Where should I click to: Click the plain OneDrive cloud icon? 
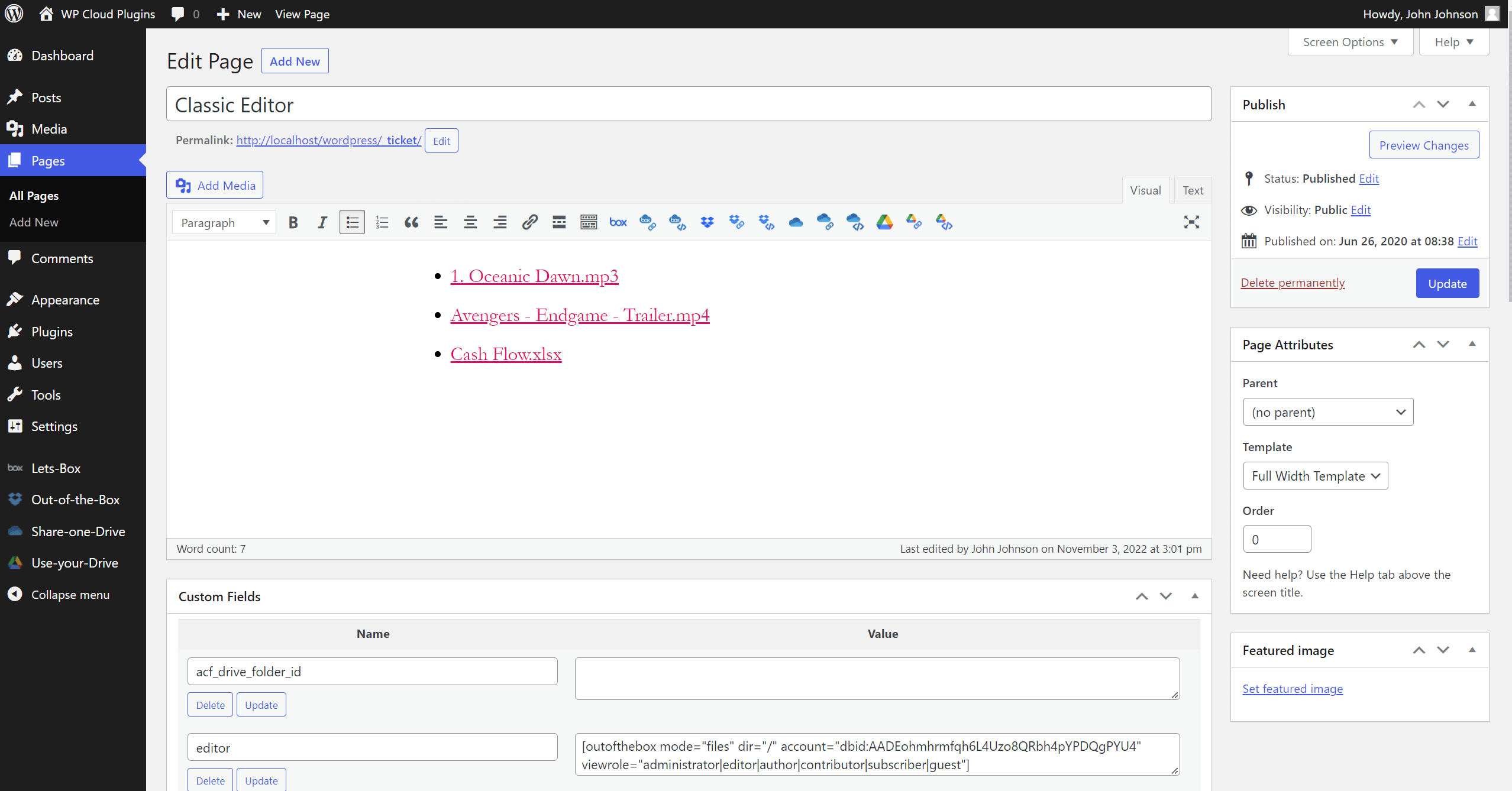[x=796, y=222]
